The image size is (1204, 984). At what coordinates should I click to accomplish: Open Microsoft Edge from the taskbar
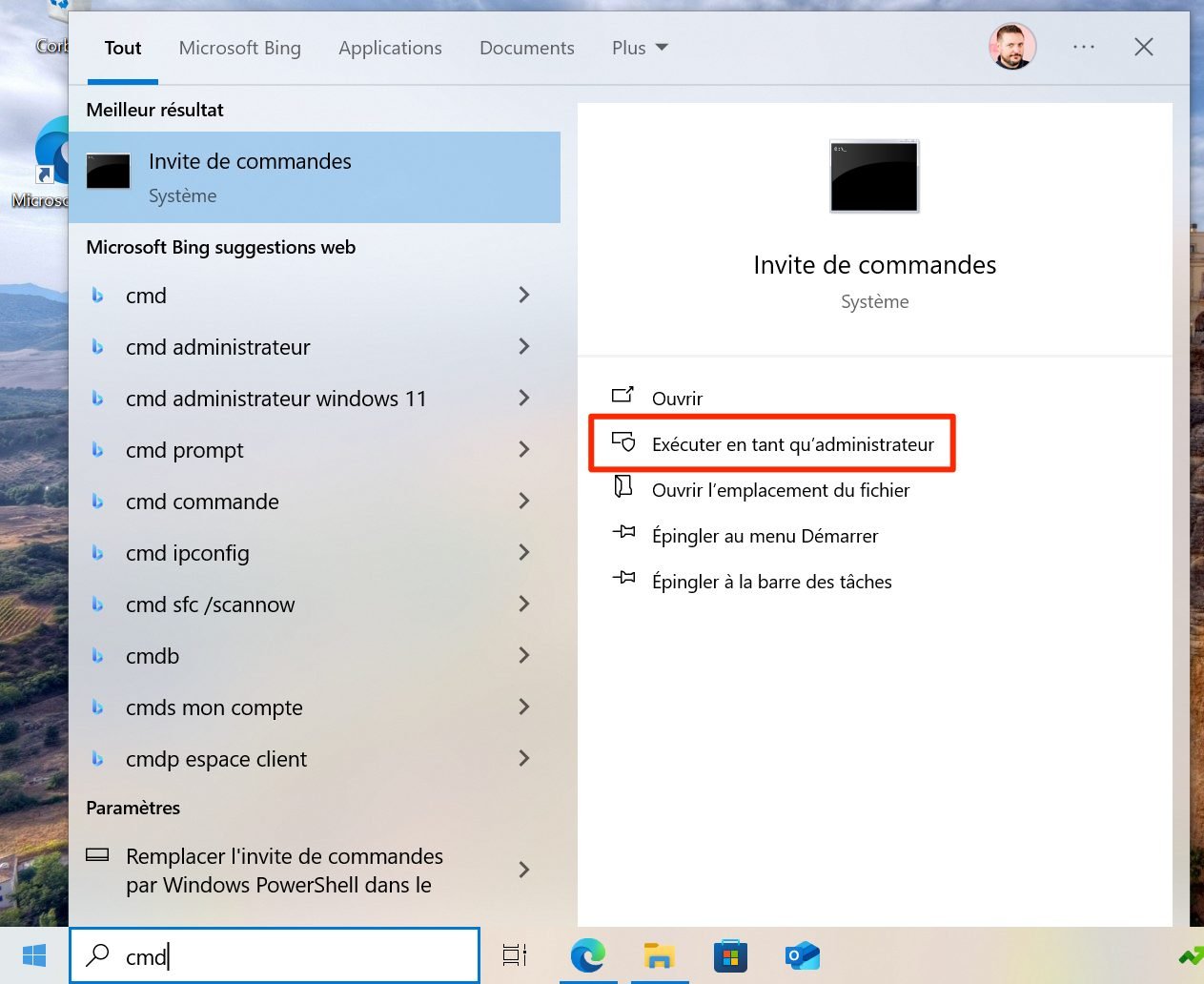click(x=587, y=955)
